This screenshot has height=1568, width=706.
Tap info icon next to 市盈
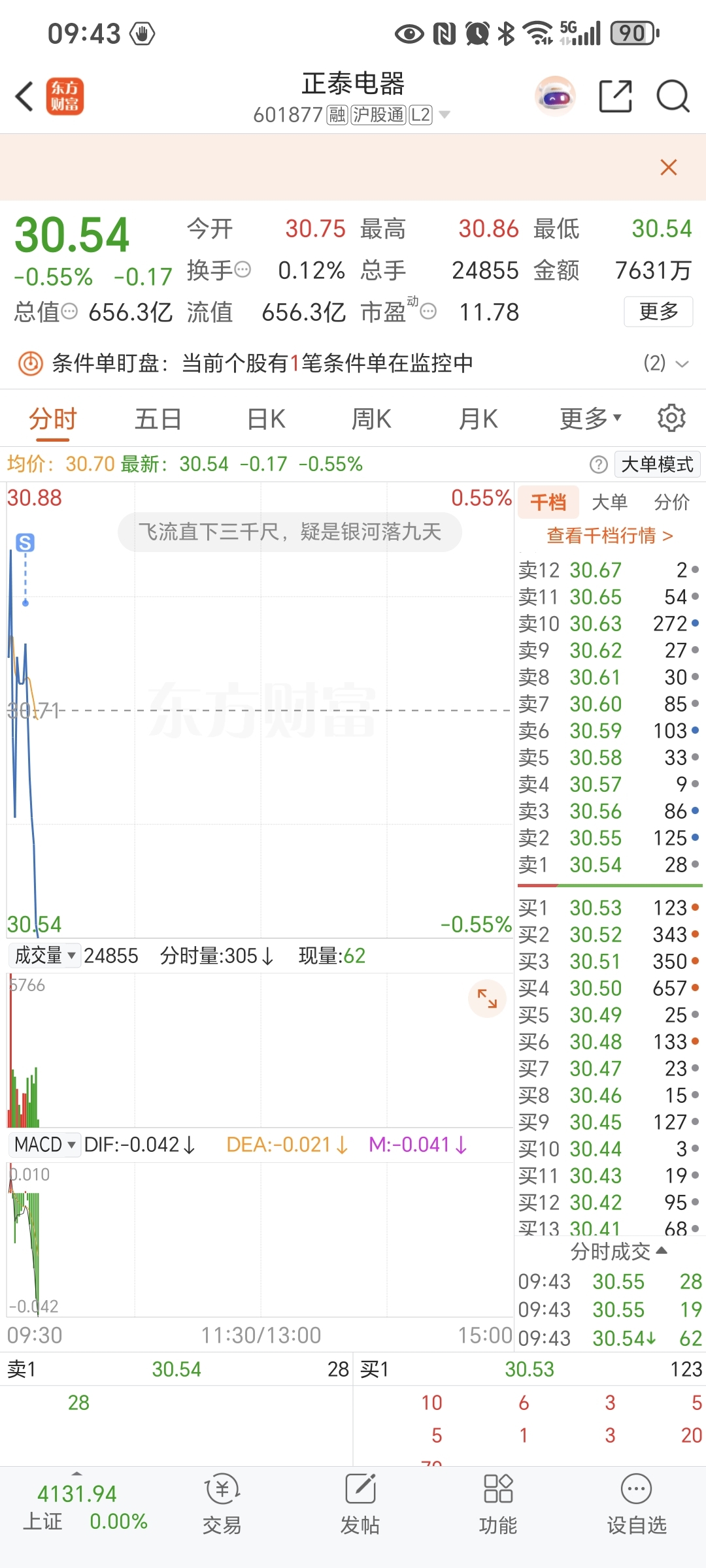[428, 312]
